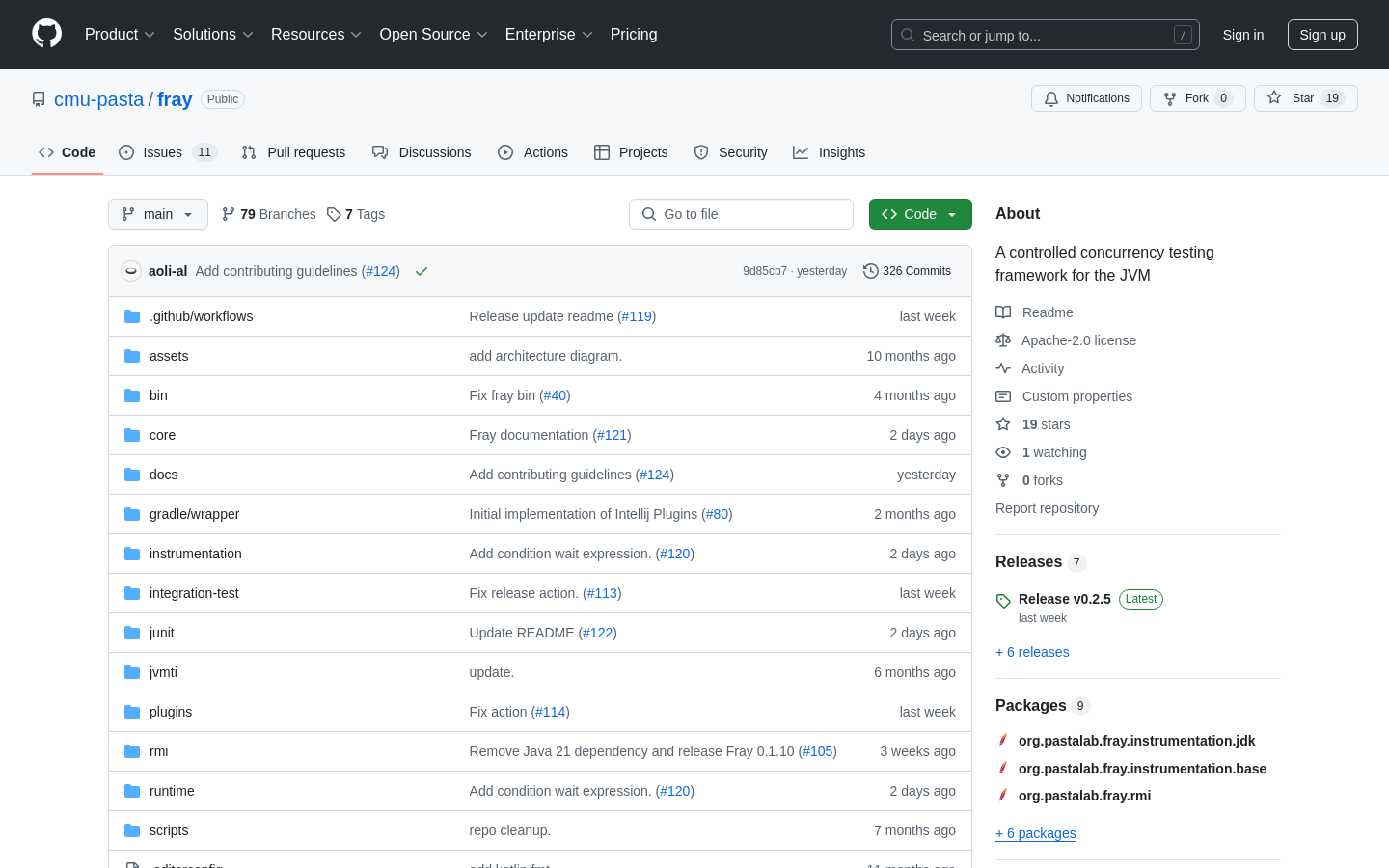Switch to the Insights tab
The height and width of the screenshot is (868, 1389).
coord(829,152)
